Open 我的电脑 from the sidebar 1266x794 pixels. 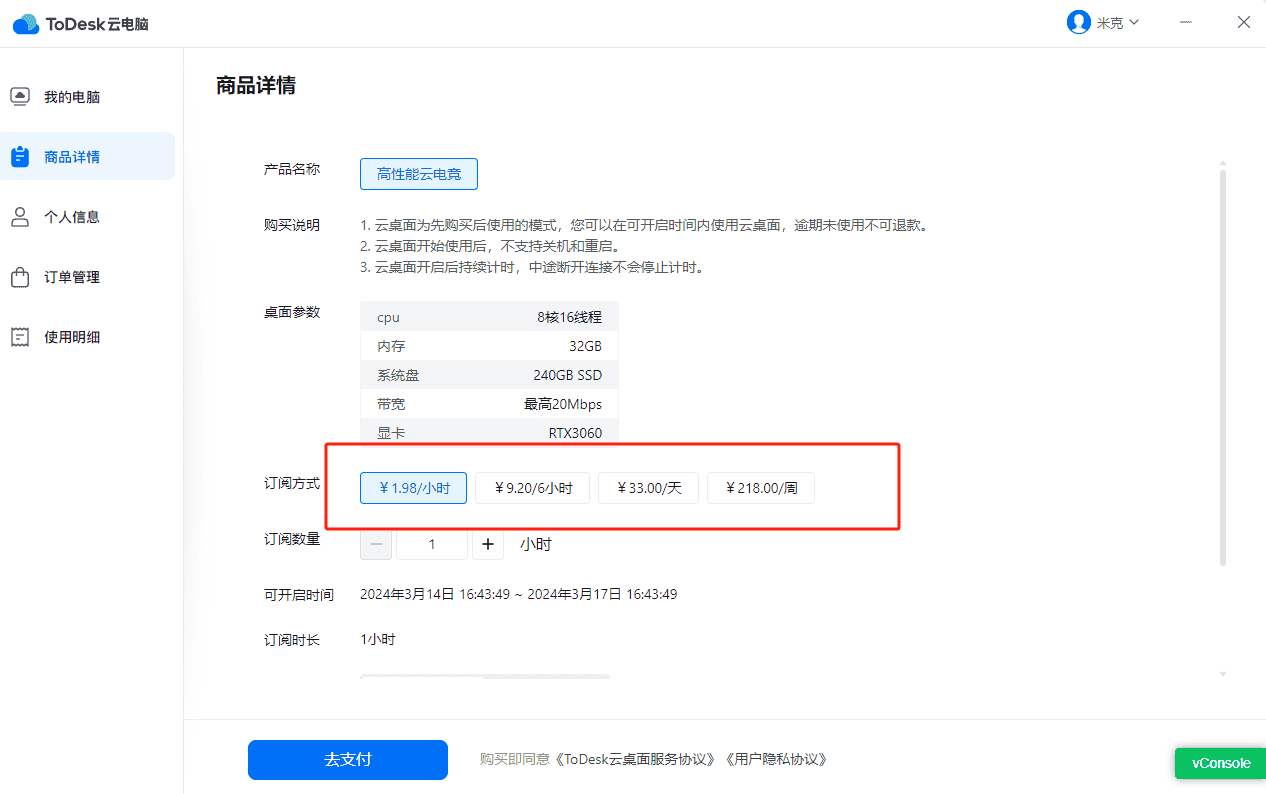point(70,96)
